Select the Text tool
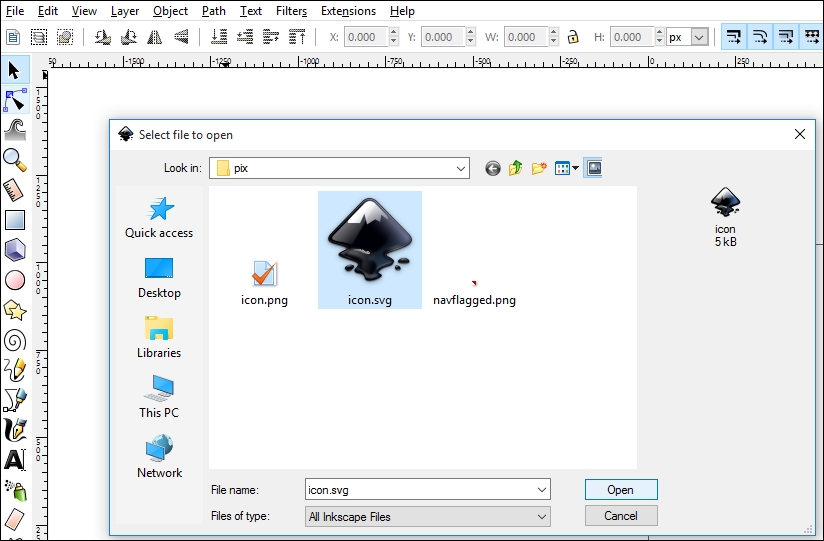Image resolution: width=824 pixels, height=541 pixels. (x=15, y=460)
